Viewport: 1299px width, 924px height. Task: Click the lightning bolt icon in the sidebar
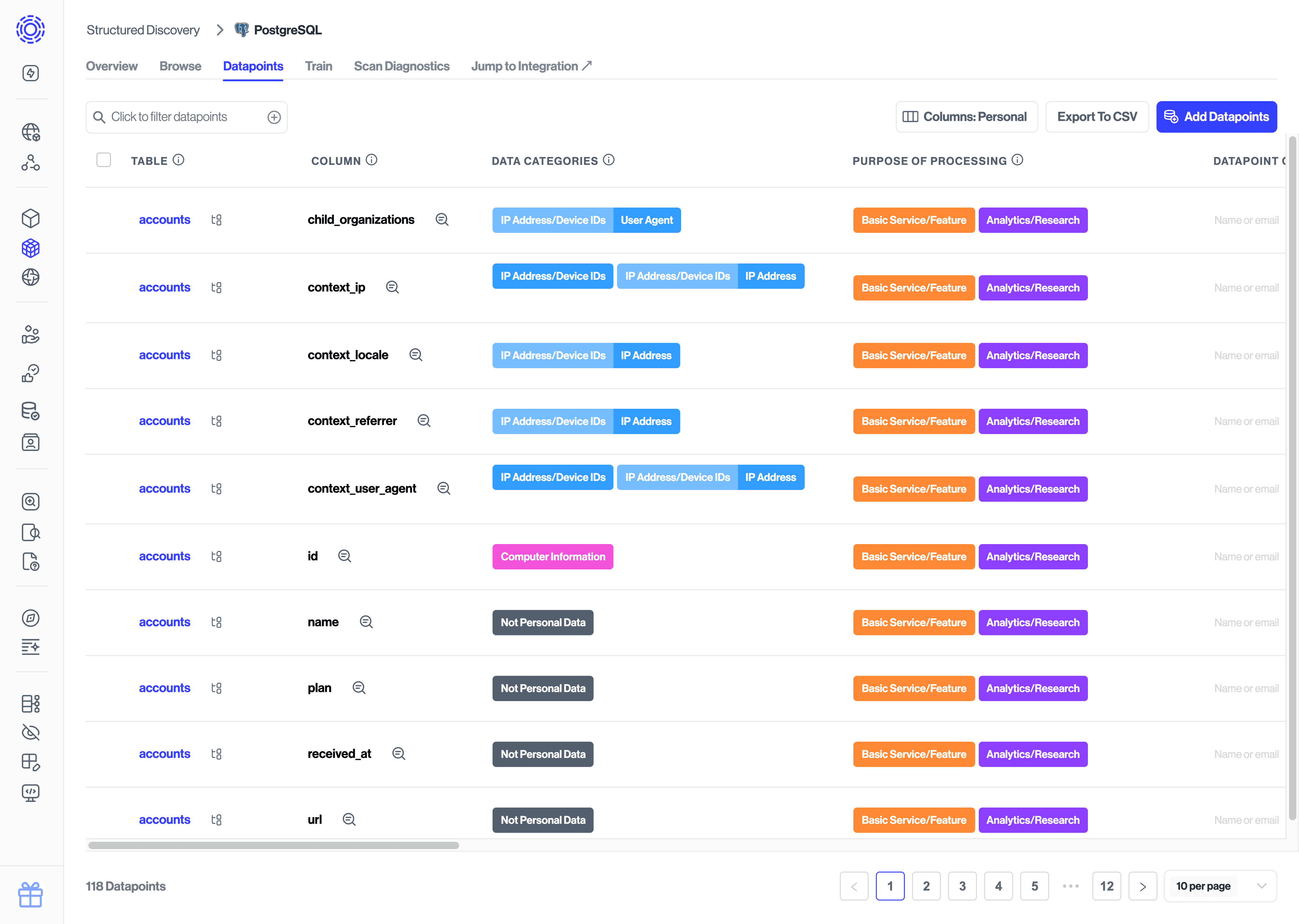[31, 73]
